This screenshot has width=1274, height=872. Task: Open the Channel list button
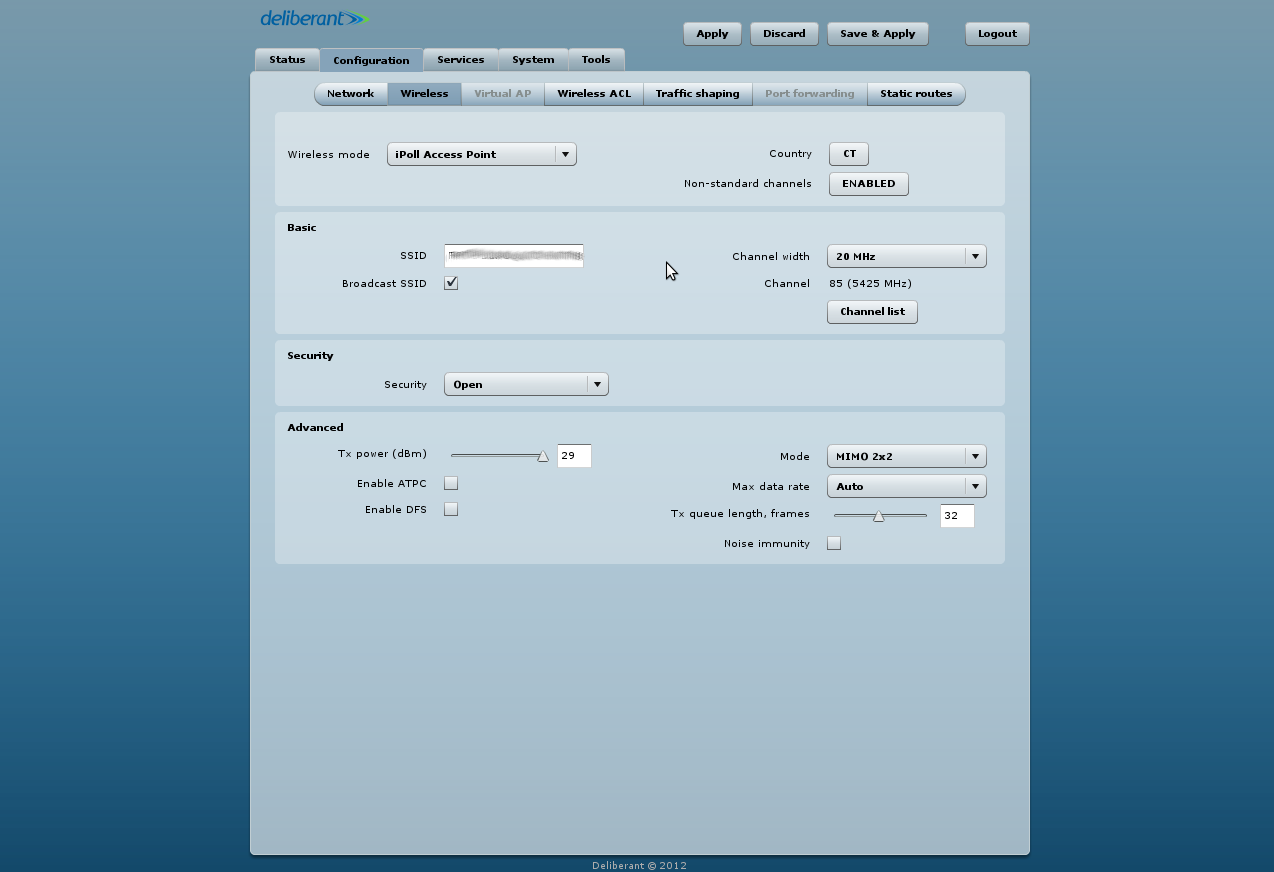tap(872, 312)
